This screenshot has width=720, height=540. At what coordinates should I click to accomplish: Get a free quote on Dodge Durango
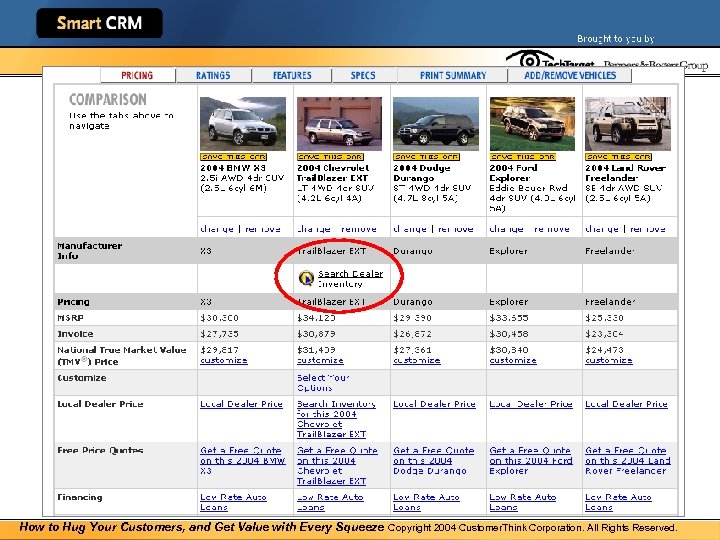(433, 461)
